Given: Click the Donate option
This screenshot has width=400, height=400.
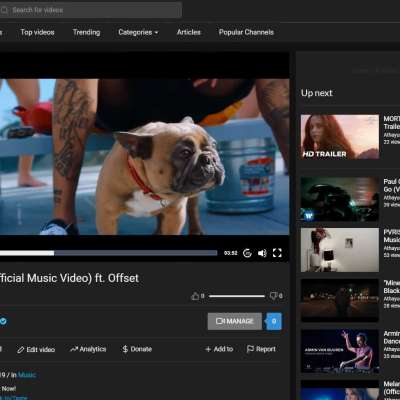Looking at the screenshot, I should pos(137,349).
